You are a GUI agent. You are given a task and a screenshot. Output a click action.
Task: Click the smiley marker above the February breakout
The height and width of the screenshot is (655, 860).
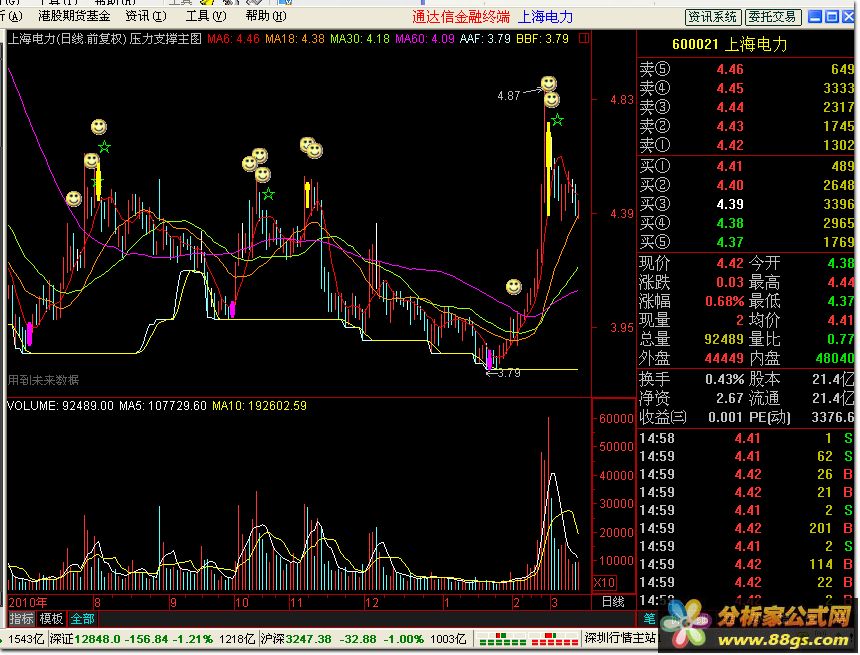[x=513, y=286]
